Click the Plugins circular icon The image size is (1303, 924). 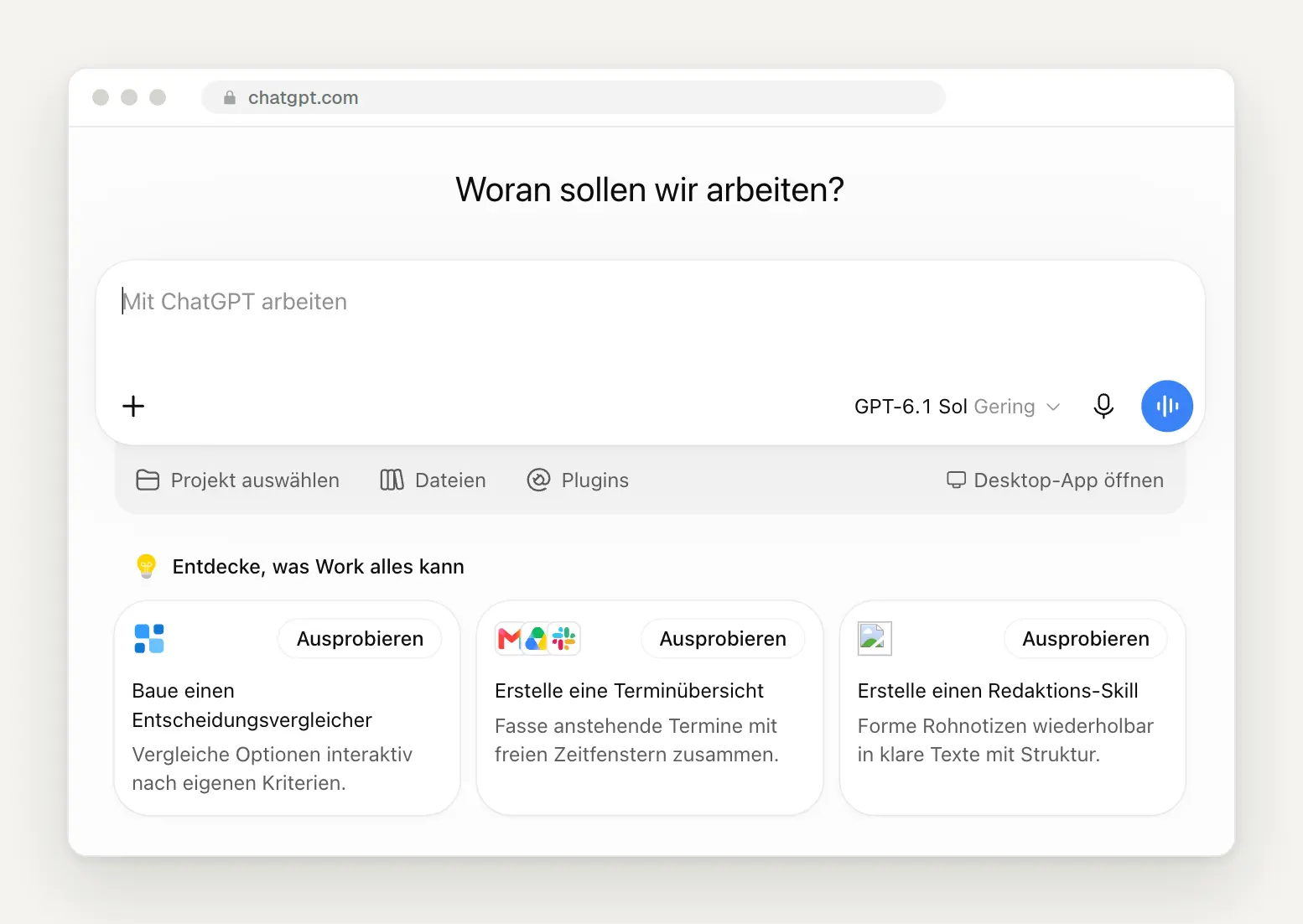click(x=538, y=480)
